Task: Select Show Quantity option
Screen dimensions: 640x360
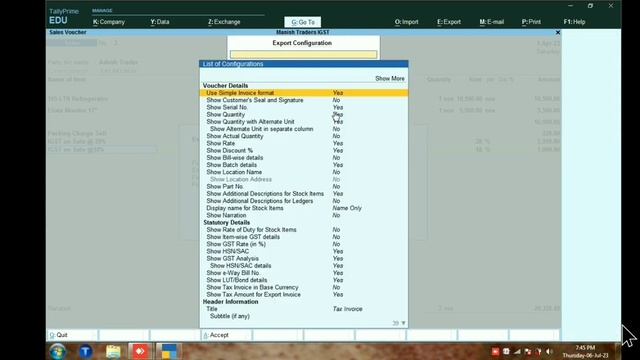Action: pyautogui.click(x=304, y=115)
